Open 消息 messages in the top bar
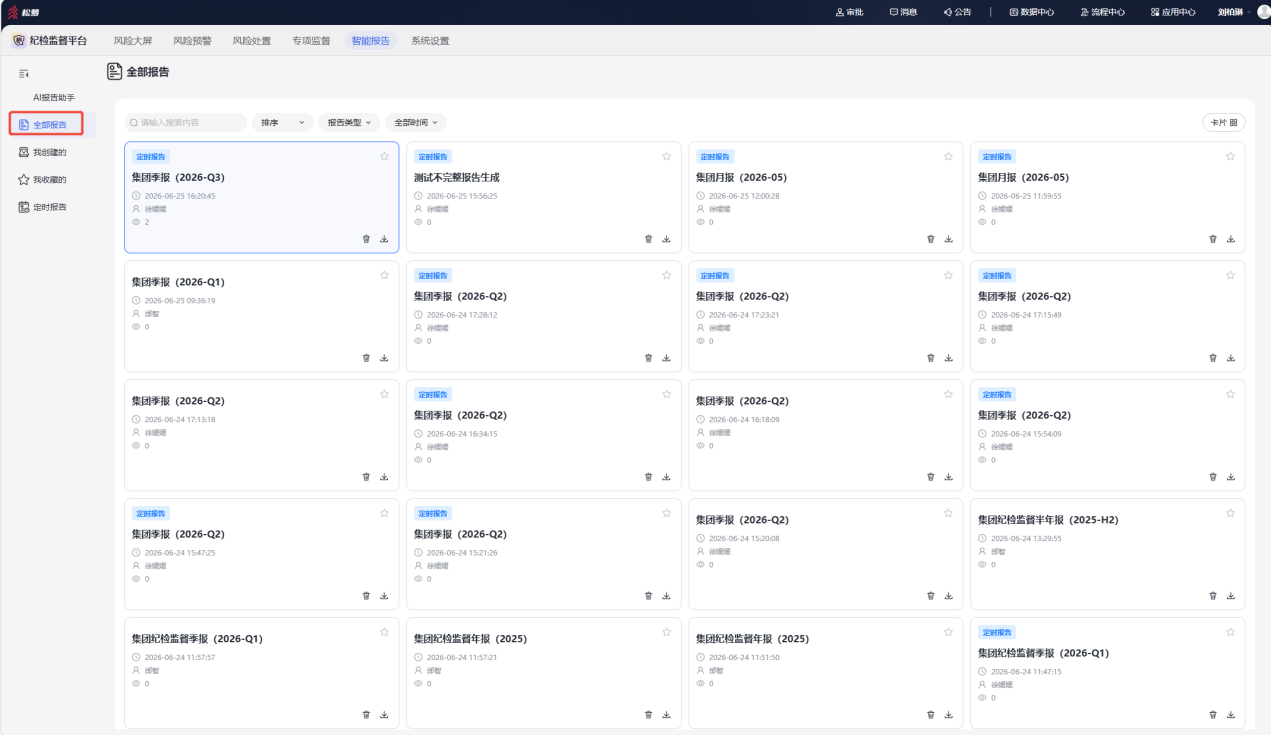Viewport: 1271px width, 735px height. pyautogui.click(x=903, y=12)
